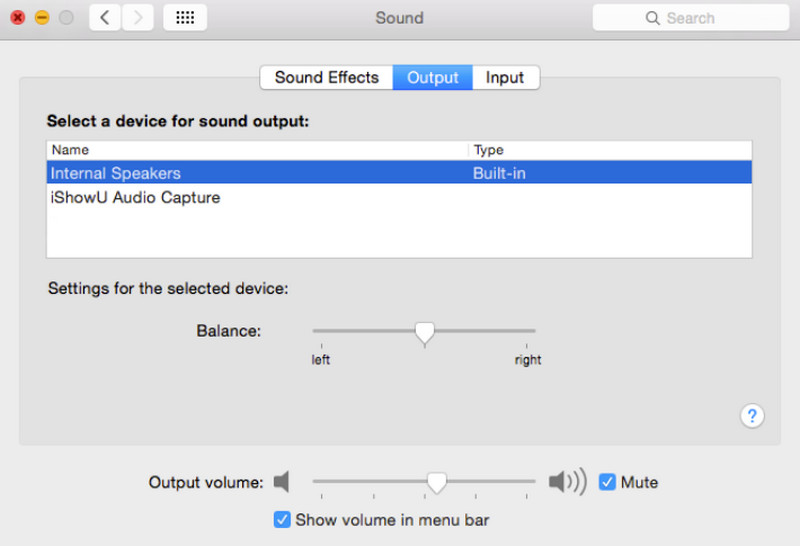Click the loud volume speaker icon

click(567, 482)
